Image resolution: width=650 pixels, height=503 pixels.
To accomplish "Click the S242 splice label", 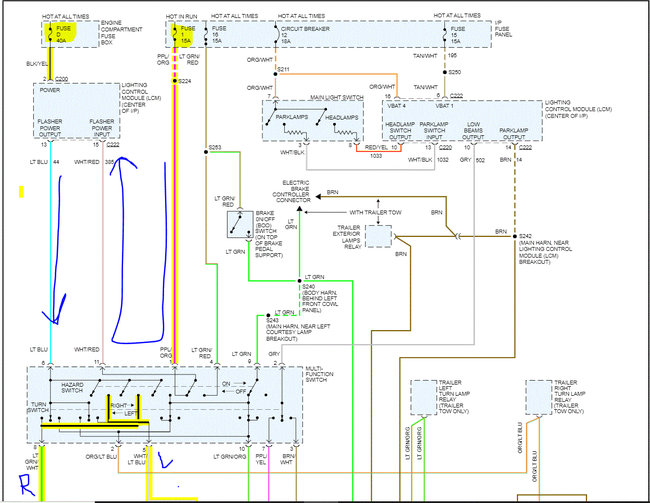I will click(525, 236).
